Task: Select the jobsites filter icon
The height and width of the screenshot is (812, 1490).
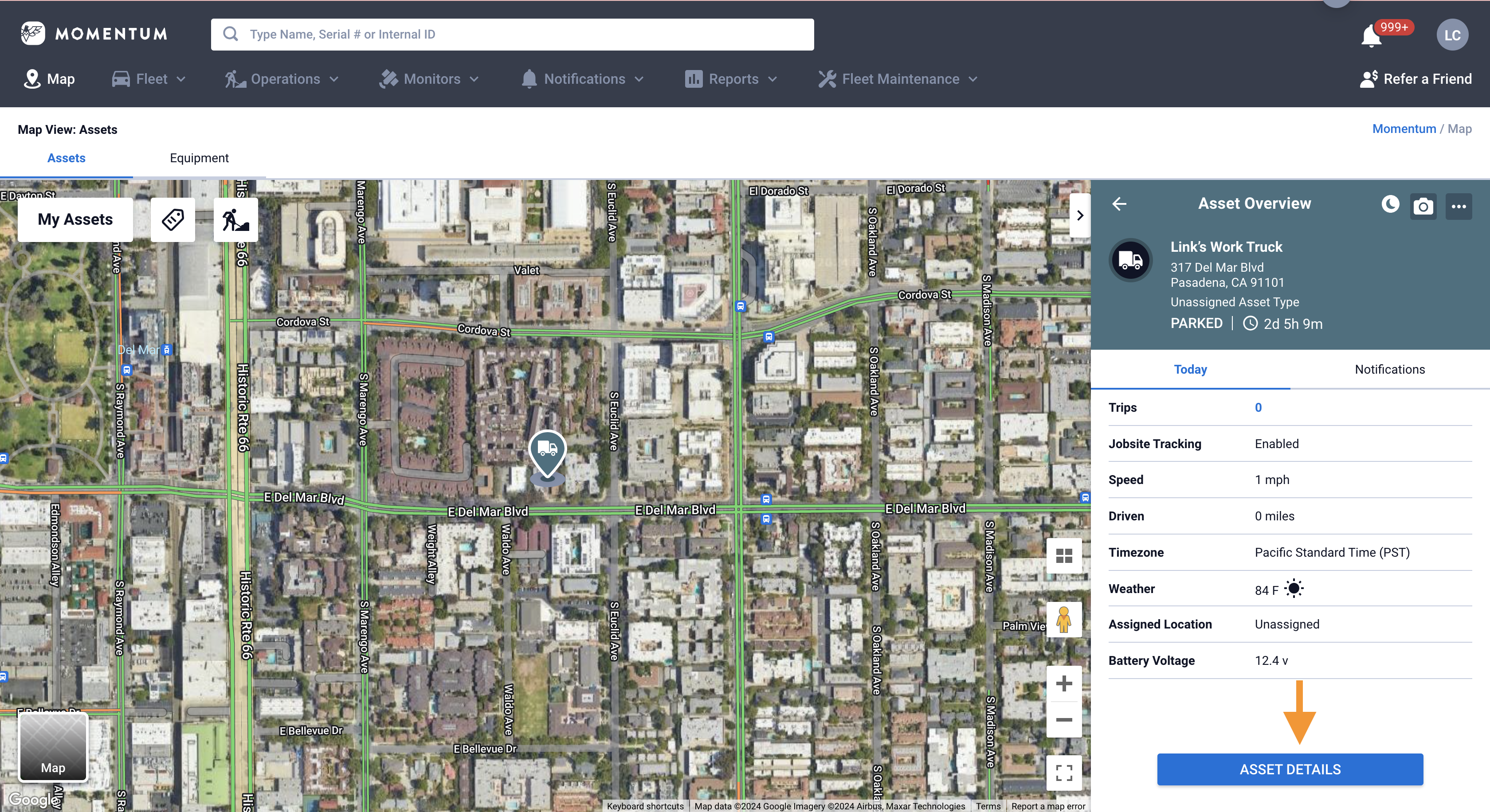Action: pyautogui.click(x=235, y=219)
